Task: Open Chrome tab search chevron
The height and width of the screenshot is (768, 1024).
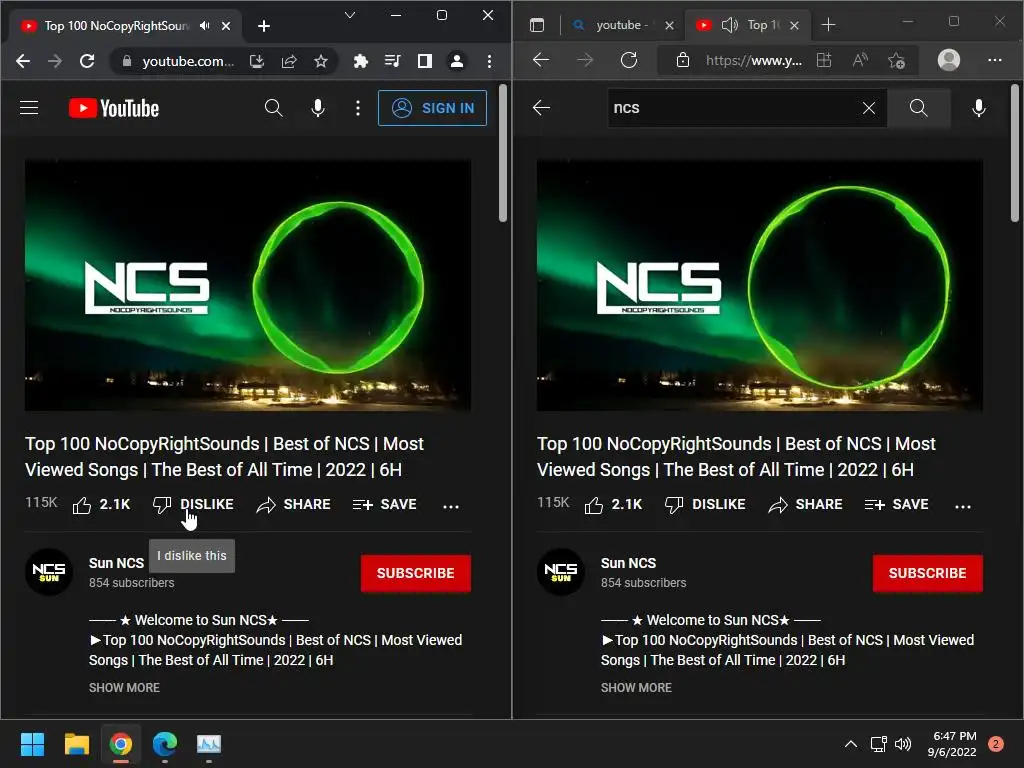Action: click(350, 15)
